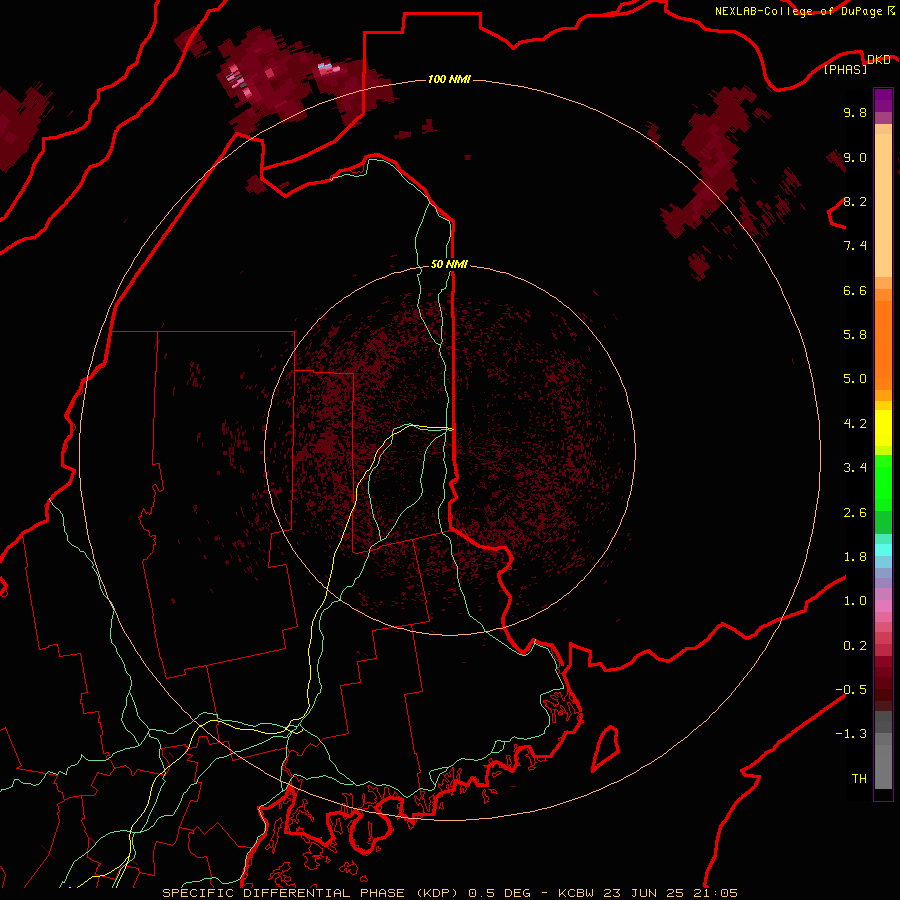Click the -1.3 scale value label

coord(851,734)
